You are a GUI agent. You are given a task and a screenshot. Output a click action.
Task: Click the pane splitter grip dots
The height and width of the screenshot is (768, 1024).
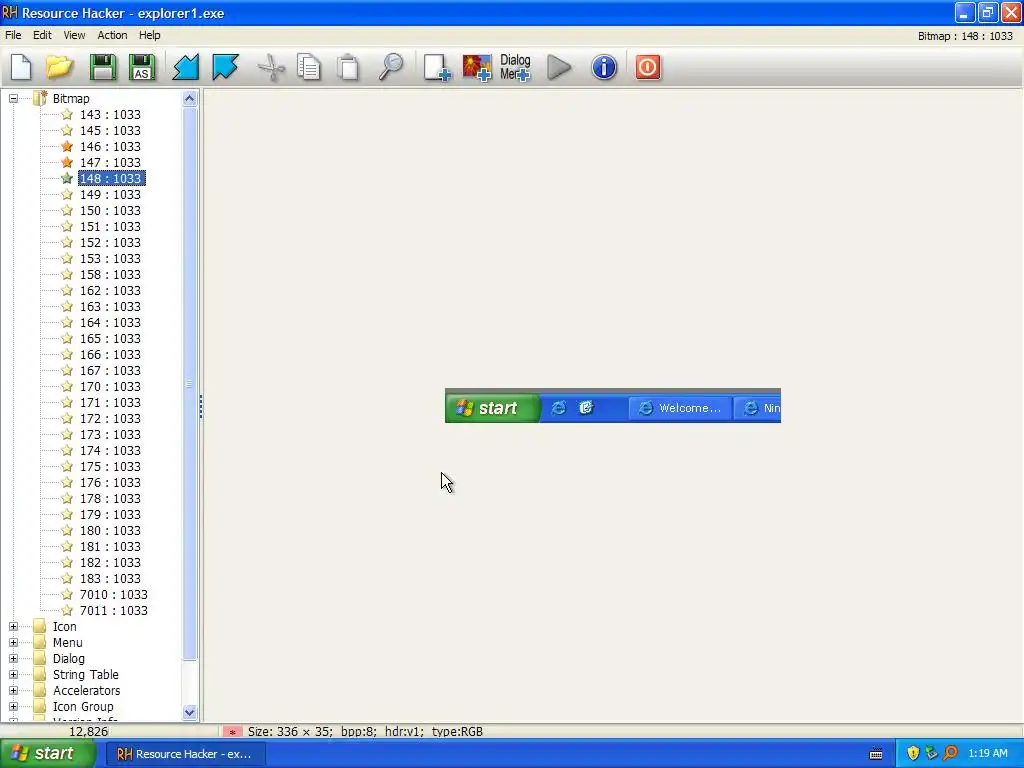(x=200, y=406)
